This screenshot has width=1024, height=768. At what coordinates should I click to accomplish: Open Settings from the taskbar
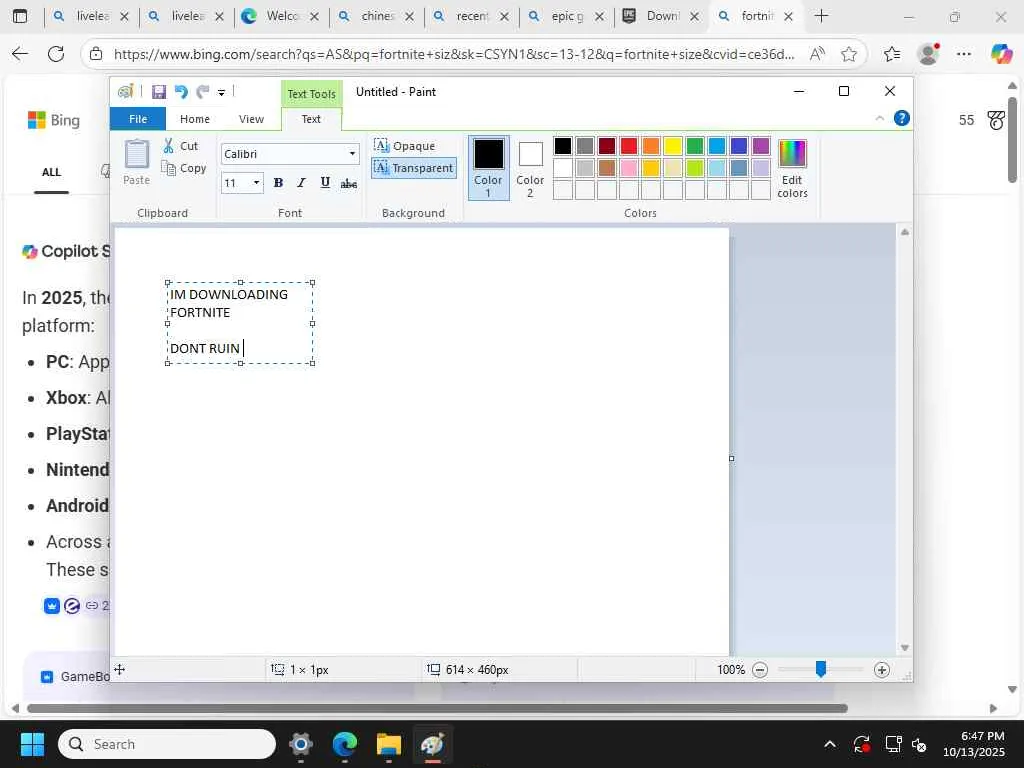300,744
